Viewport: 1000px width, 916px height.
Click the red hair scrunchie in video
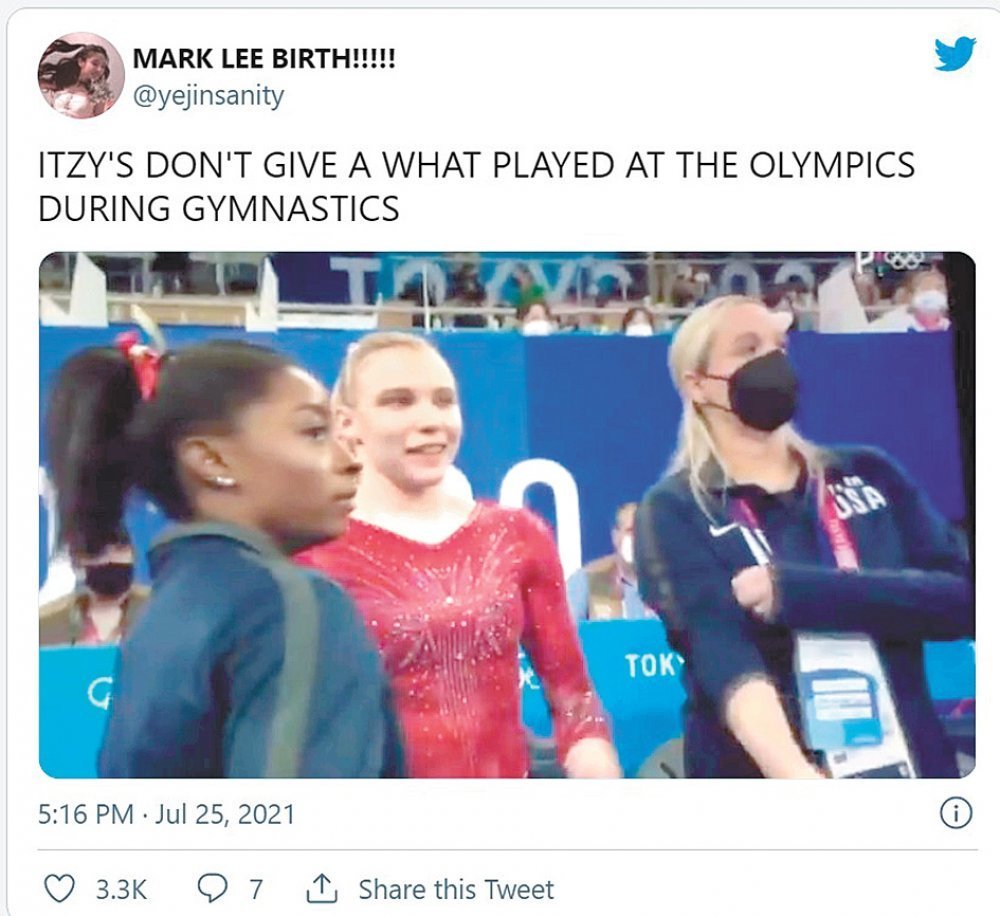140,366
